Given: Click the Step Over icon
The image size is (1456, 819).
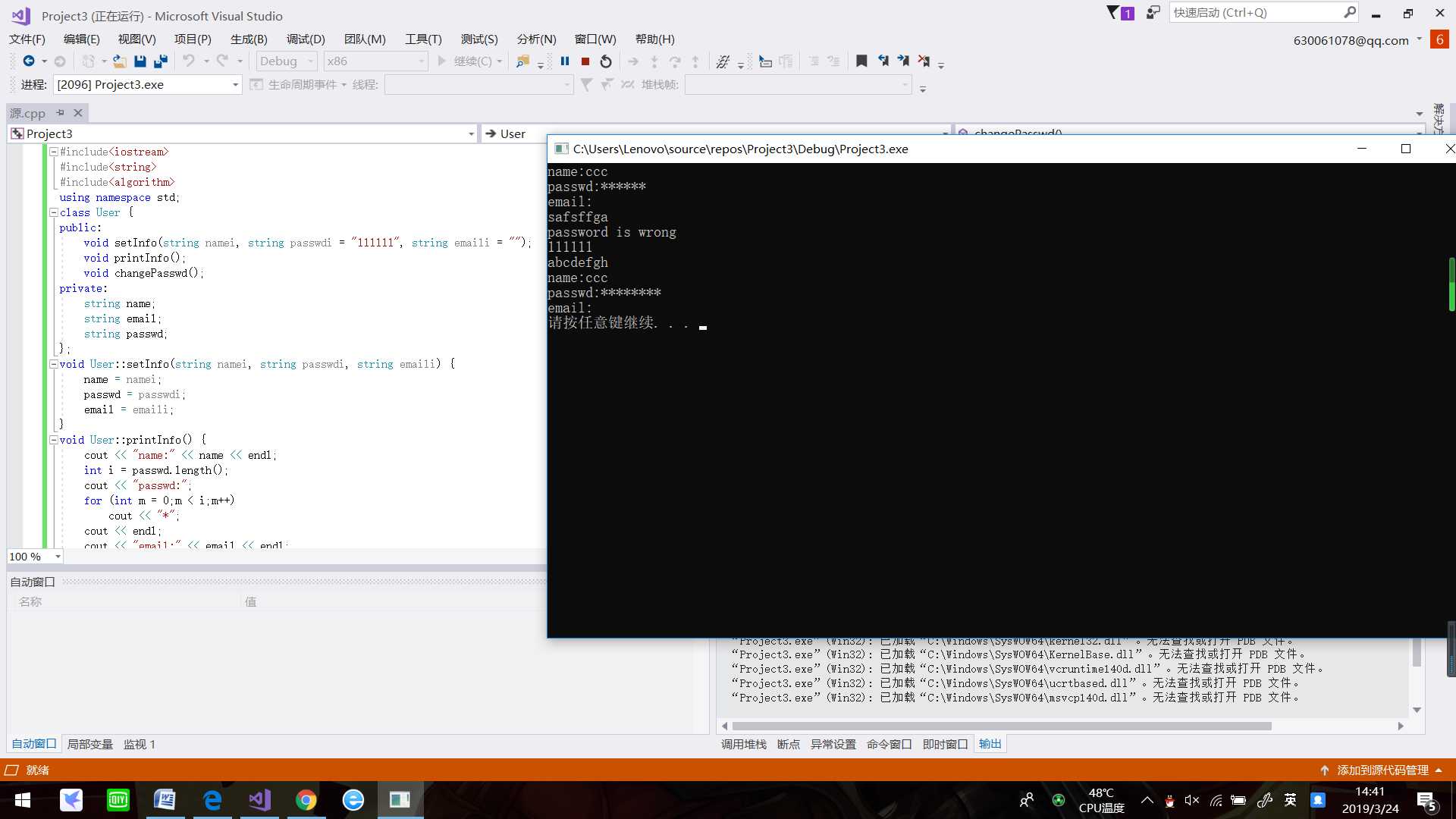Looking at the screenshot, I should point(675,61).
